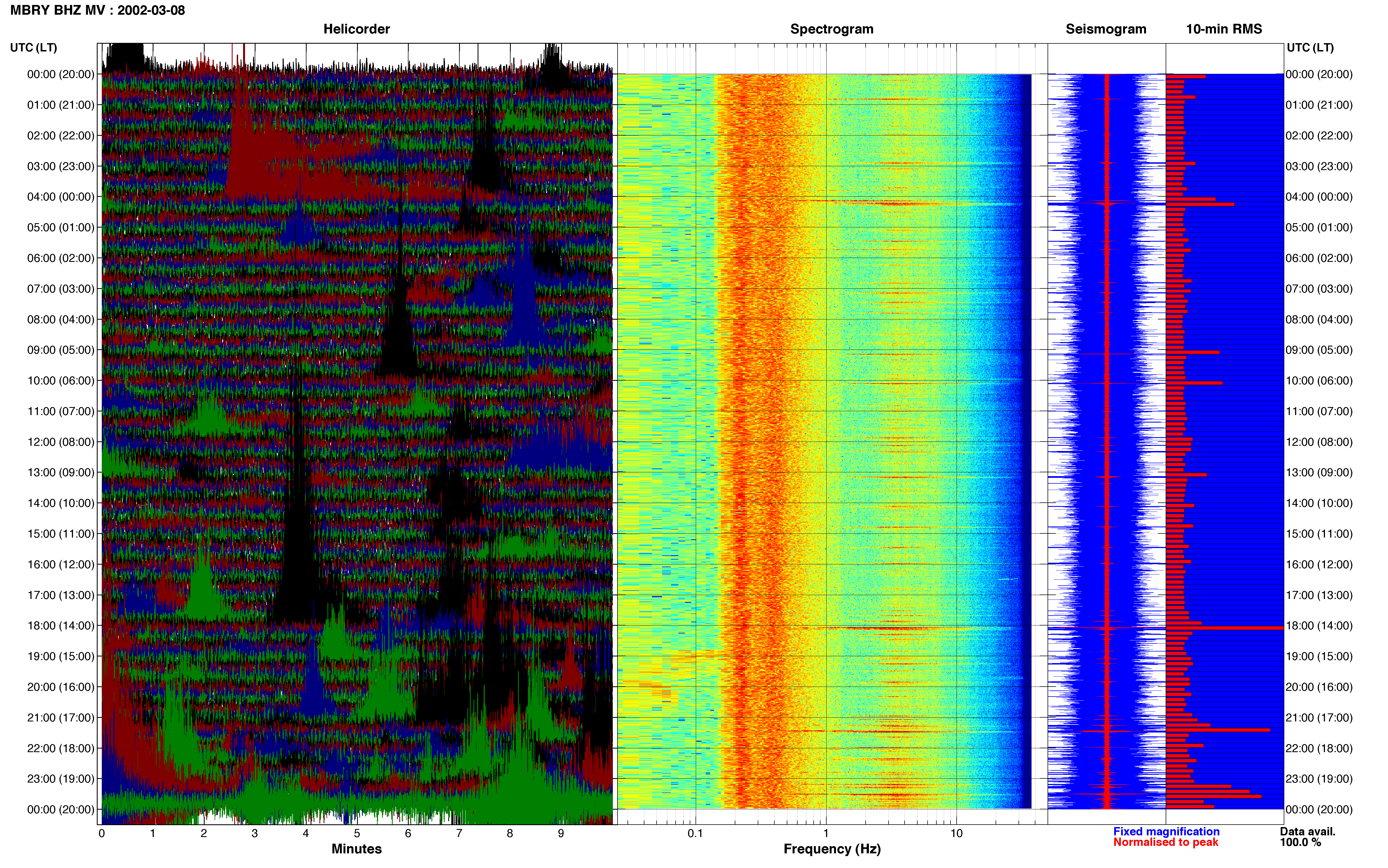Image resolution: width=1388 pixels, height=868 pixels.
Task: Click the '10-min RMS' panel heading
Action: [x=1224, y=29]
